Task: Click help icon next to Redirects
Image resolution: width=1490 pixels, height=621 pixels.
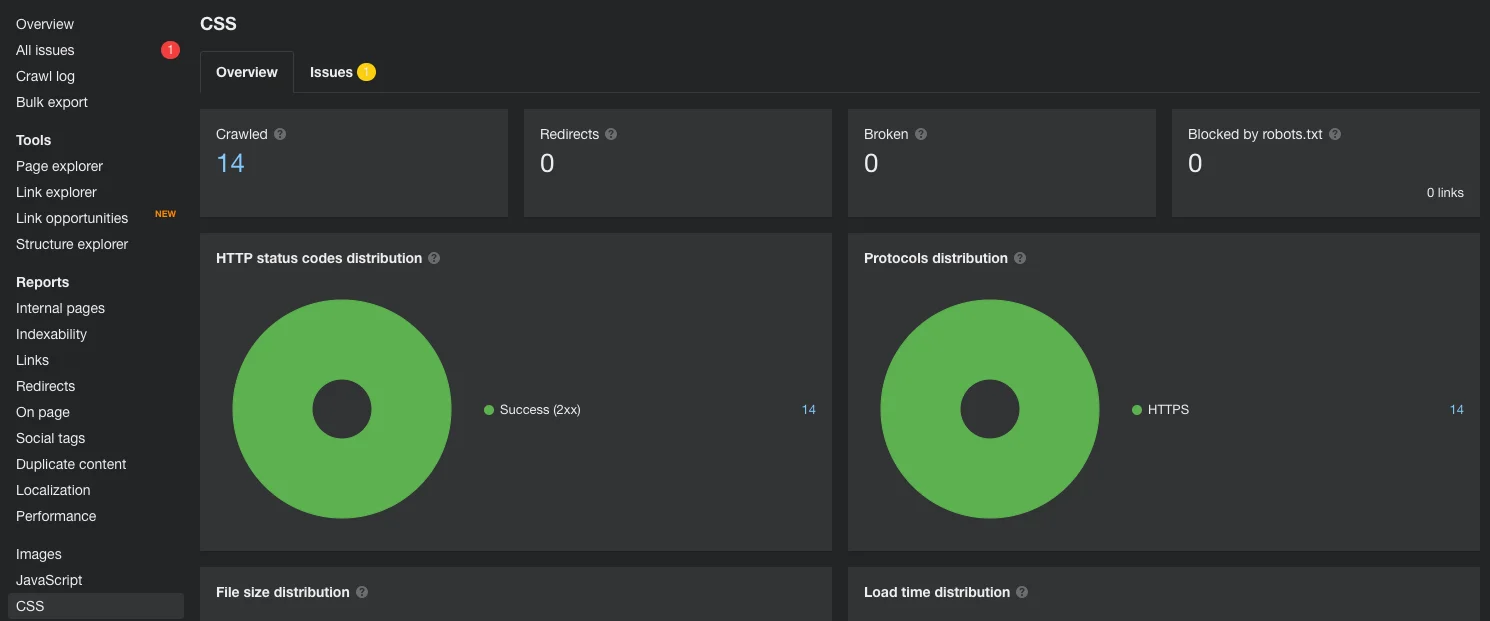Action: (x=611, y=134)
